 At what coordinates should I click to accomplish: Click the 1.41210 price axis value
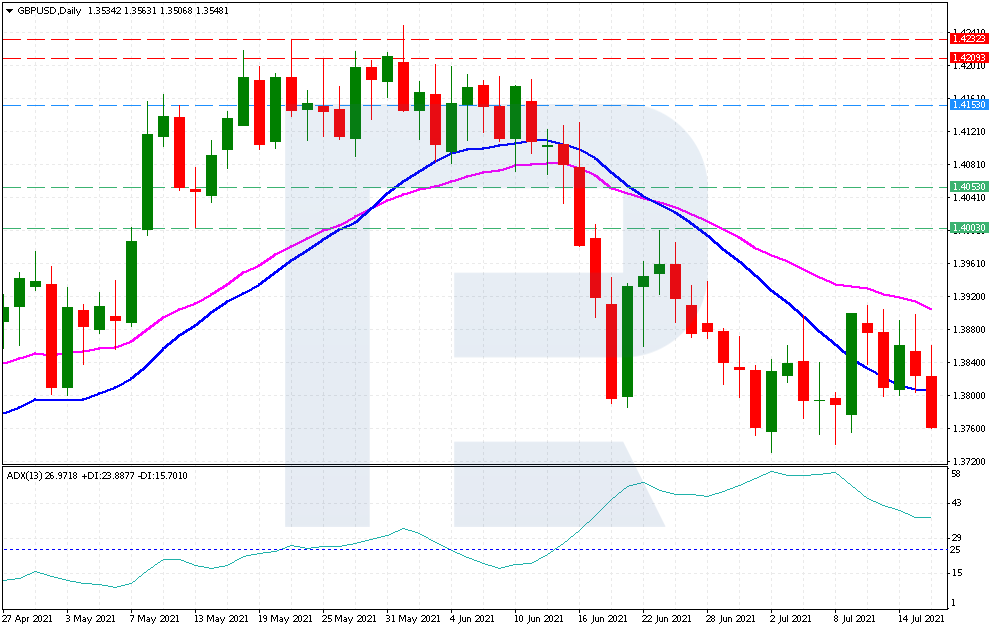[969, 132]
